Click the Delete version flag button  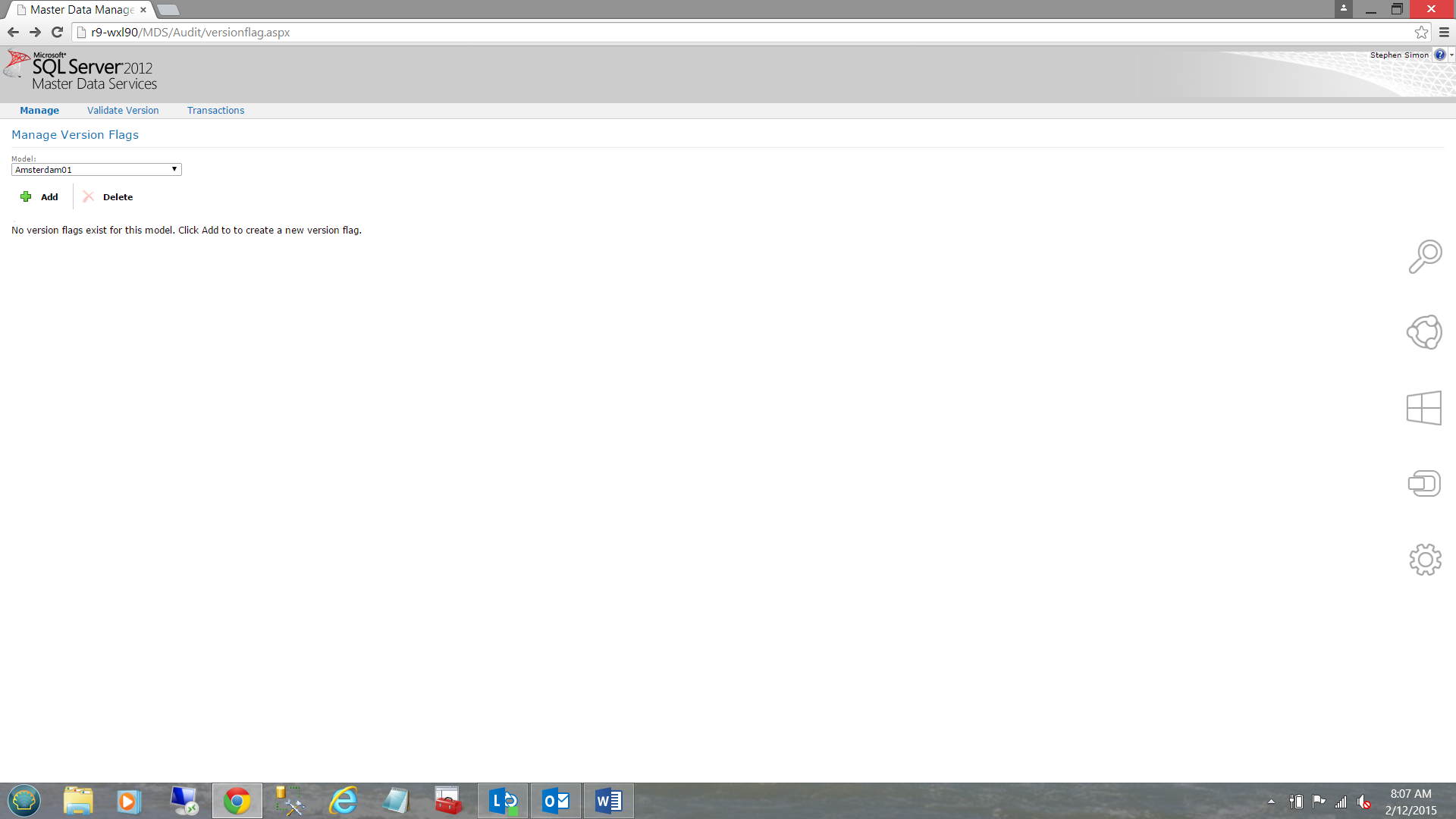(108, 197)
